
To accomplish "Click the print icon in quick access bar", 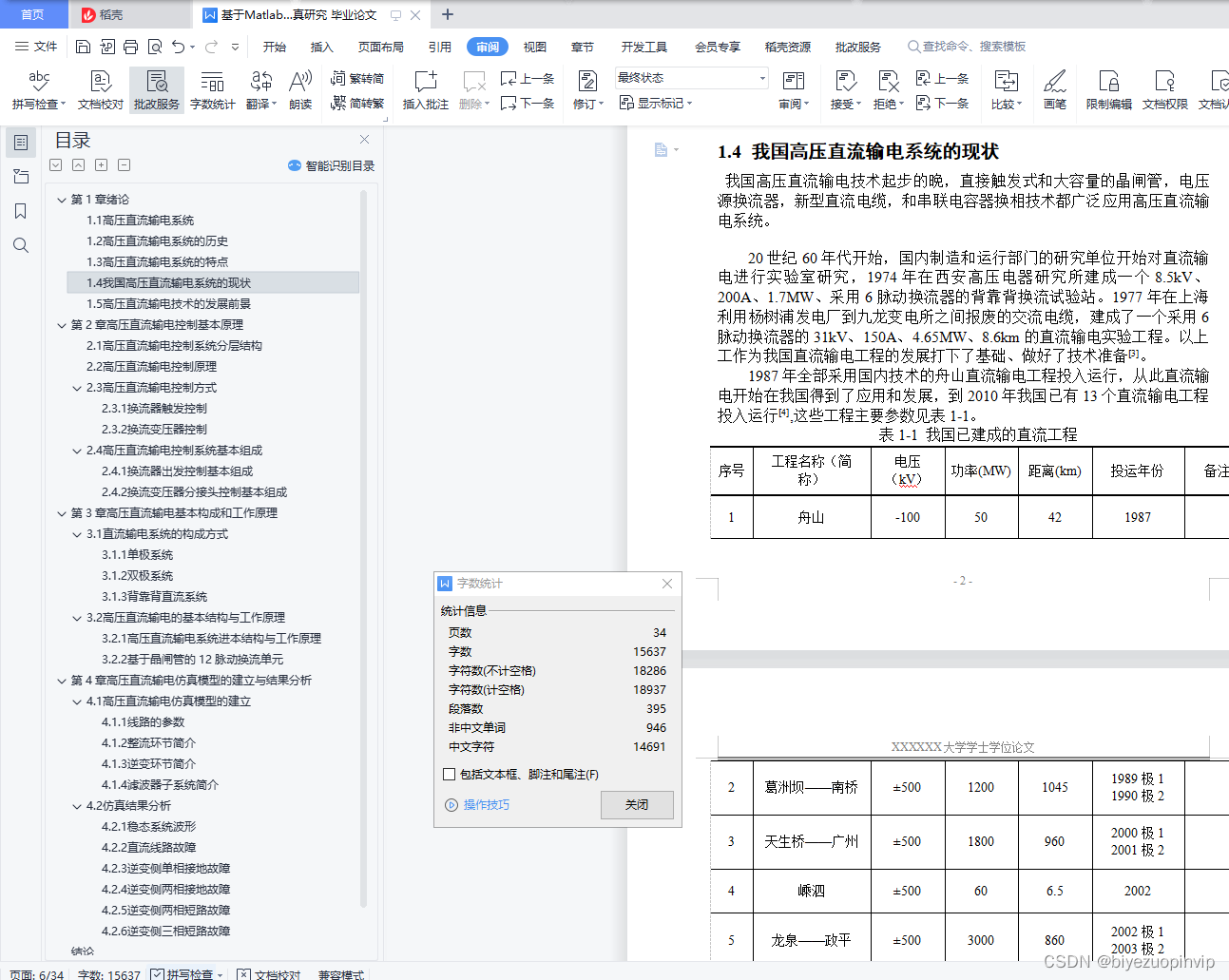I will 130,47.
